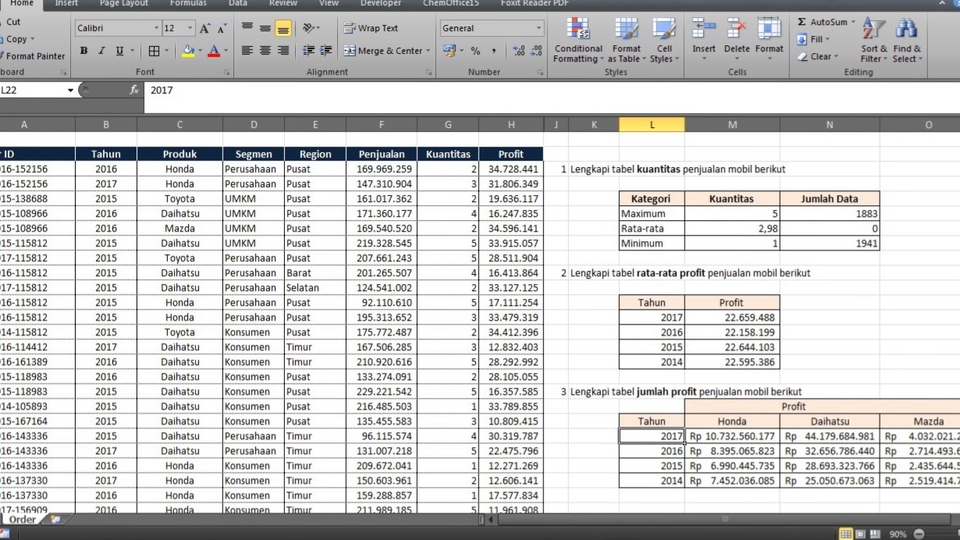Open the Font dialog launcher
The height and width of the screenshot is (540, 960).
coord(227,72)
